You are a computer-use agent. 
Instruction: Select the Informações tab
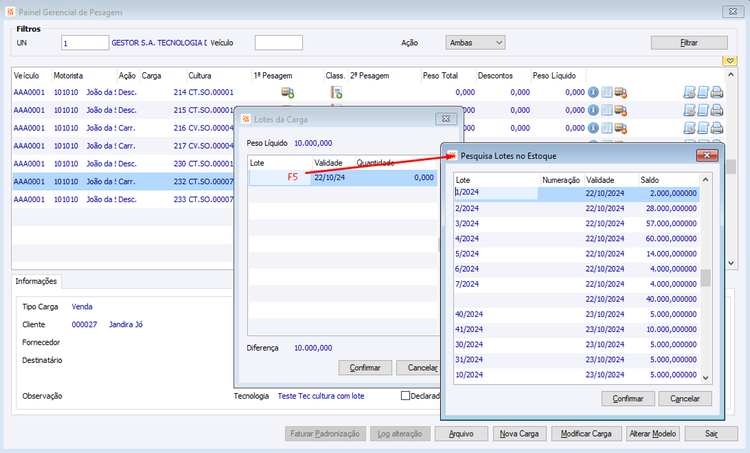[x=36, y=281]
